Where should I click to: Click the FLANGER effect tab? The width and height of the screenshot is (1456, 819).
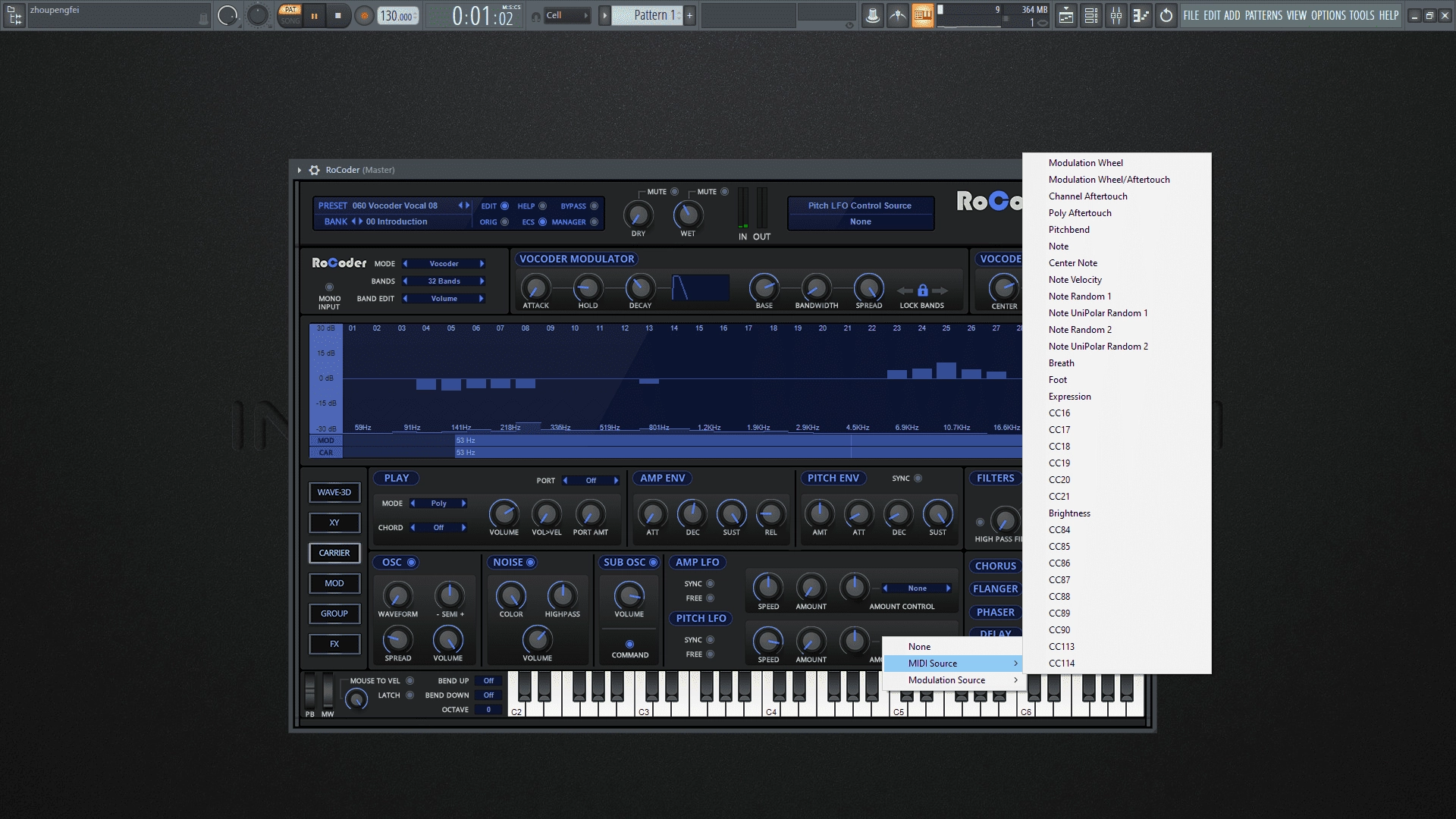point(995,589)
